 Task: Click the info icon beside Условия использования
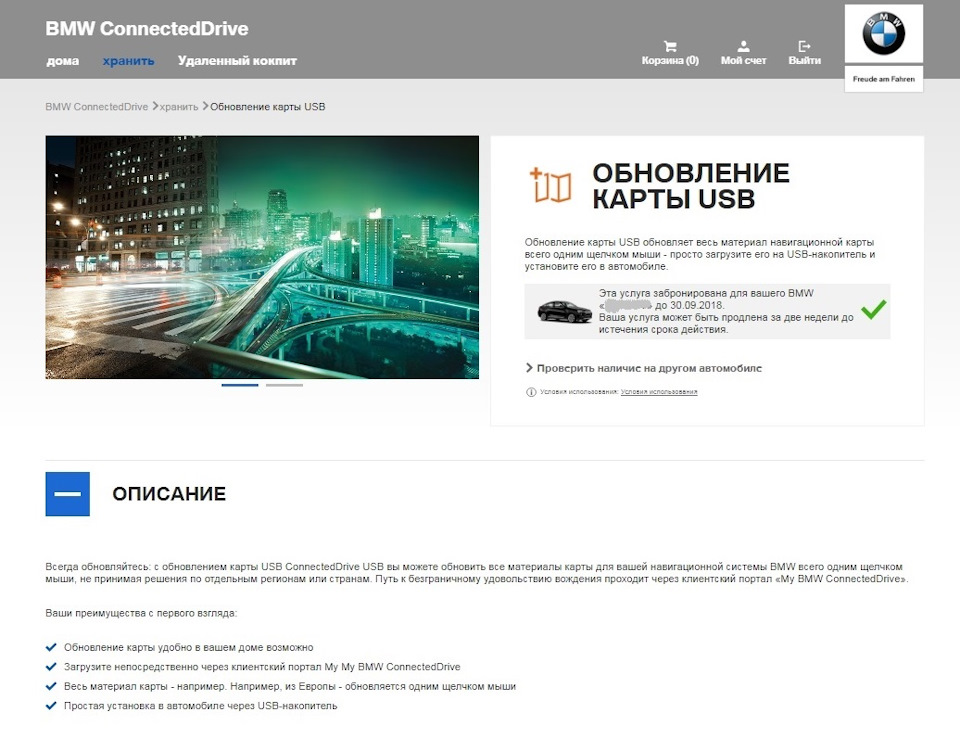[531, 392]
